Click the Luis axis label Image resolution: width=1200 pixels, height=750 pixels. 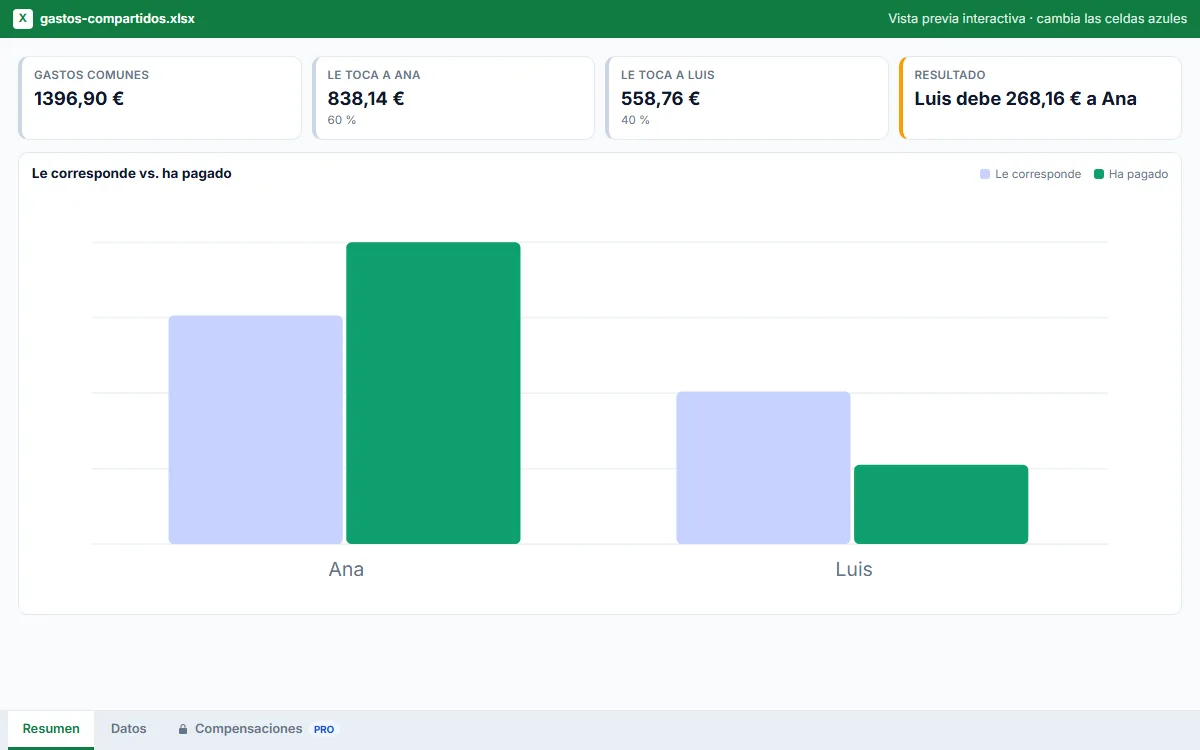pos(854,570)
